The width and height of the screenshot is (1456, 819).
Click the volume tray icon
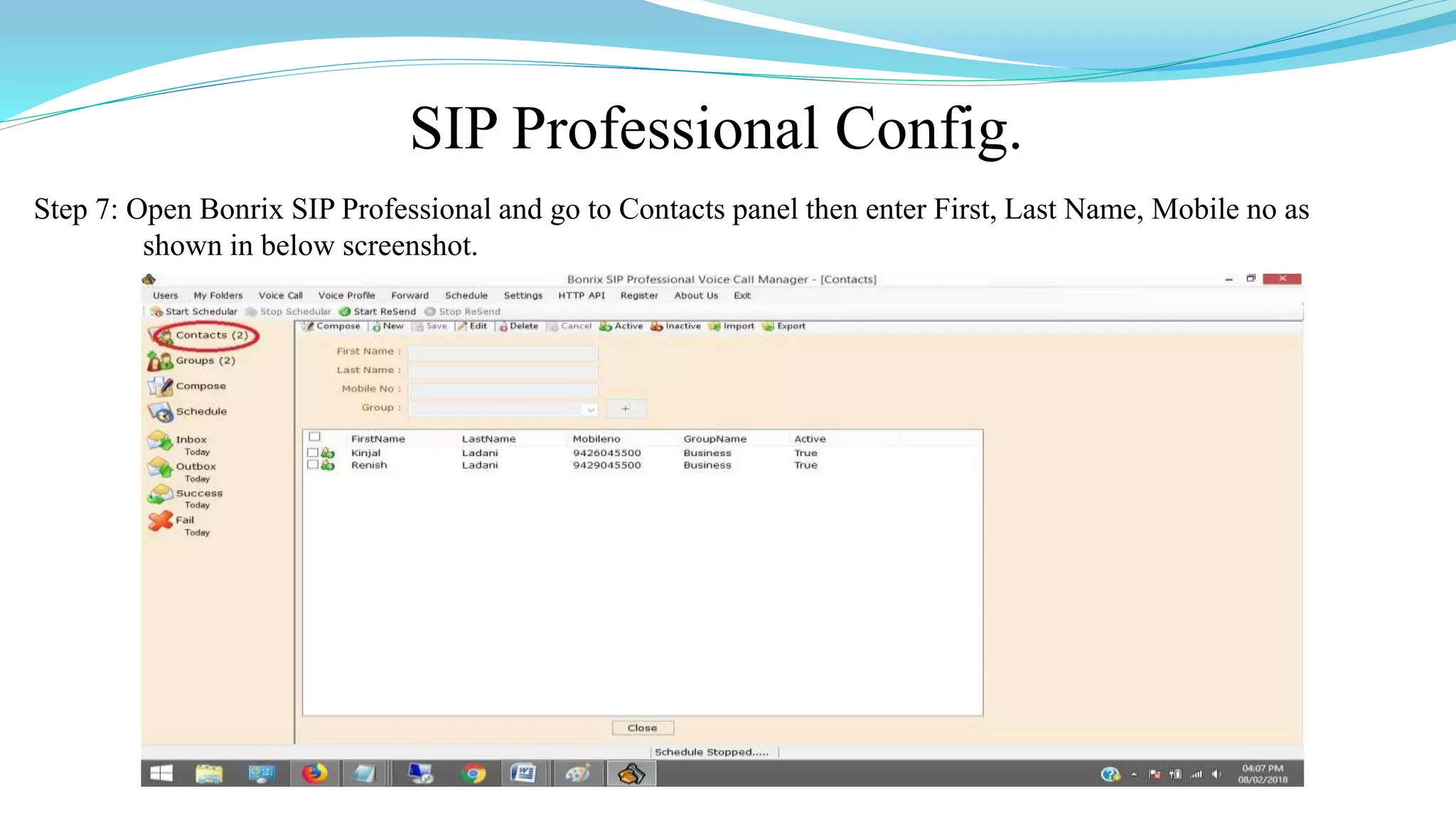pyautogui.click(x=1217, y=774)
